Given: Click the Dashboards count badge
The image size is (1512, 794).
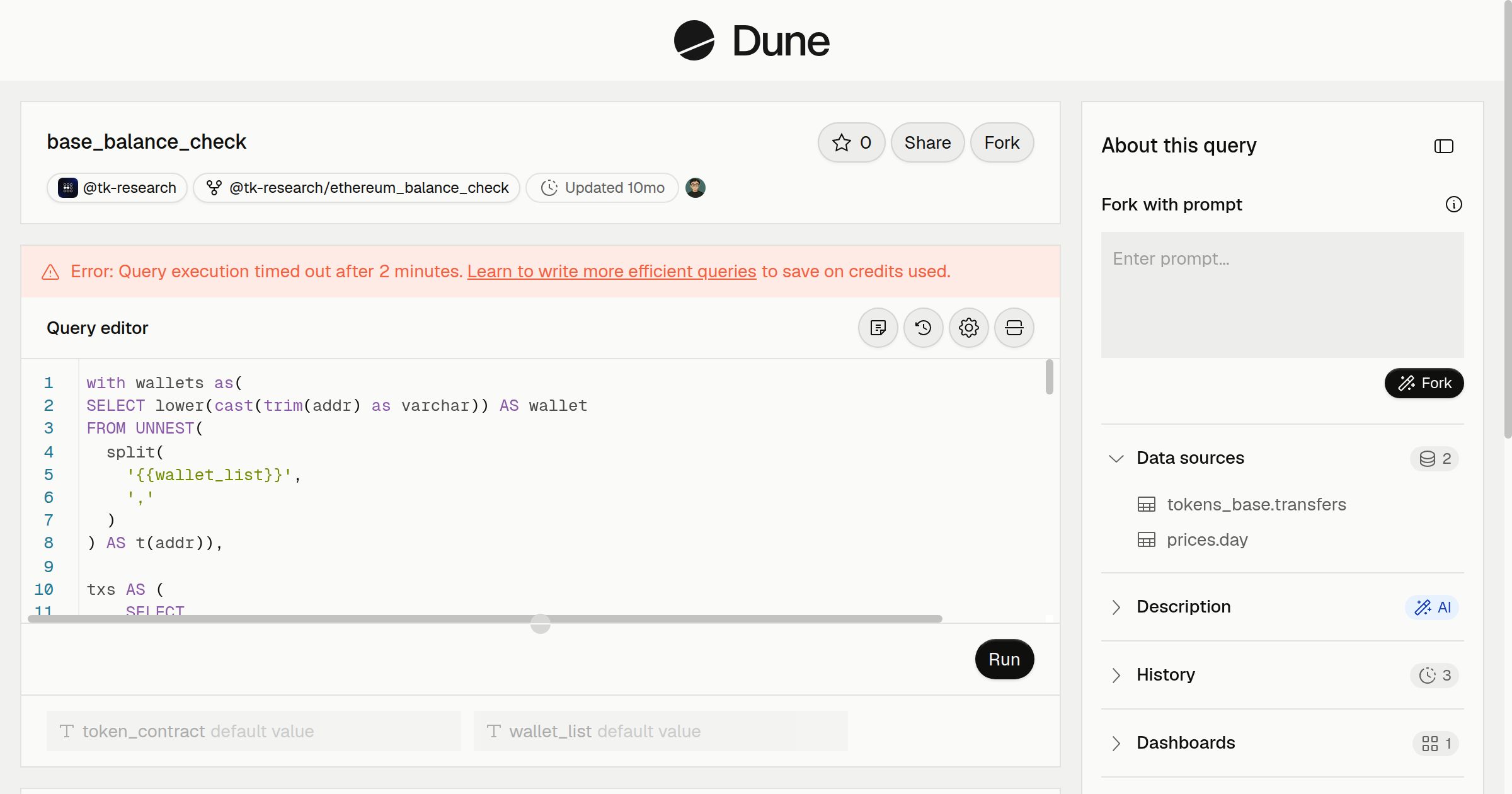Looking at the screenshot, I should [1436, 743].
